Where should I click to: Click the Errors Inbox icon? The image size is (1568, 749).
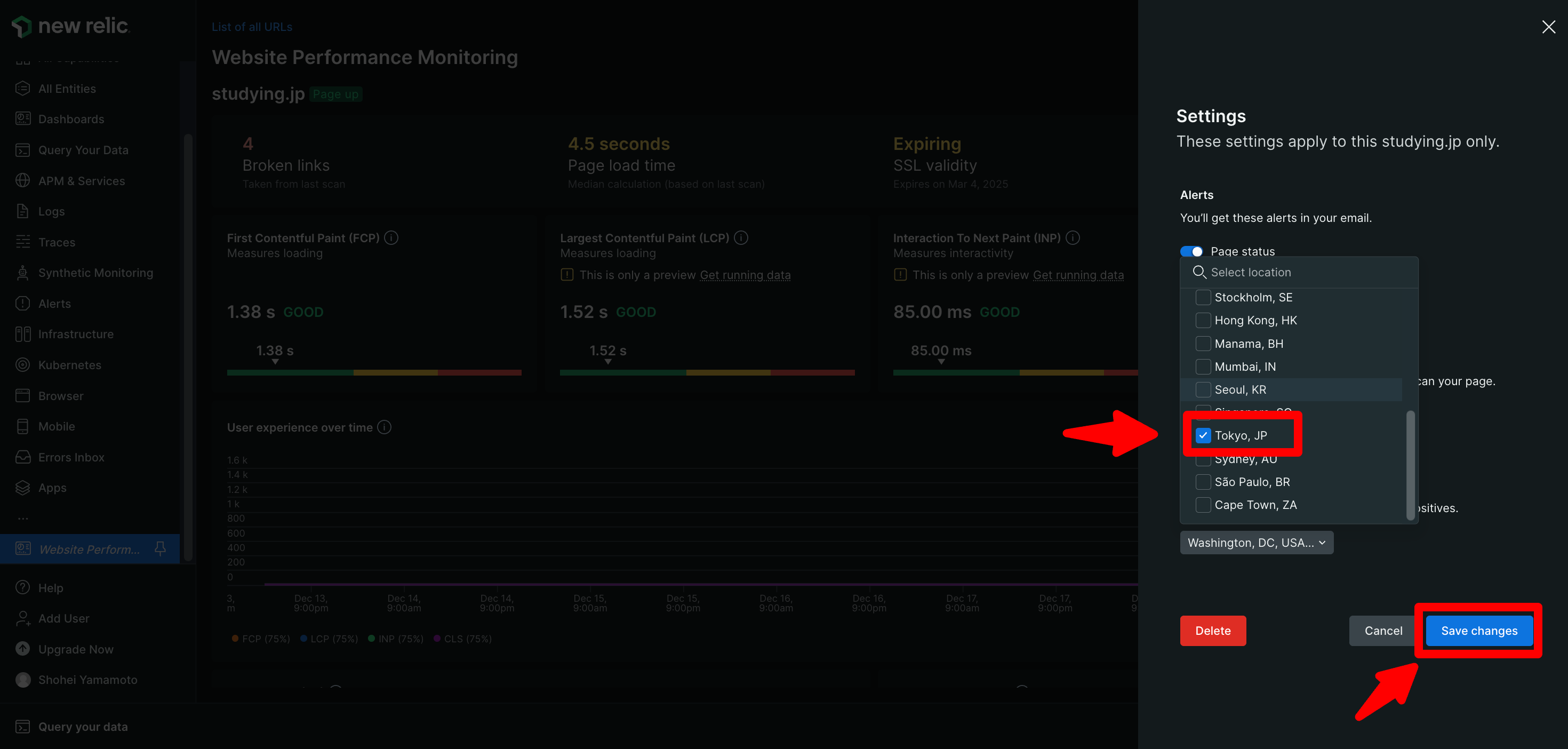click(x=22, y=457)
